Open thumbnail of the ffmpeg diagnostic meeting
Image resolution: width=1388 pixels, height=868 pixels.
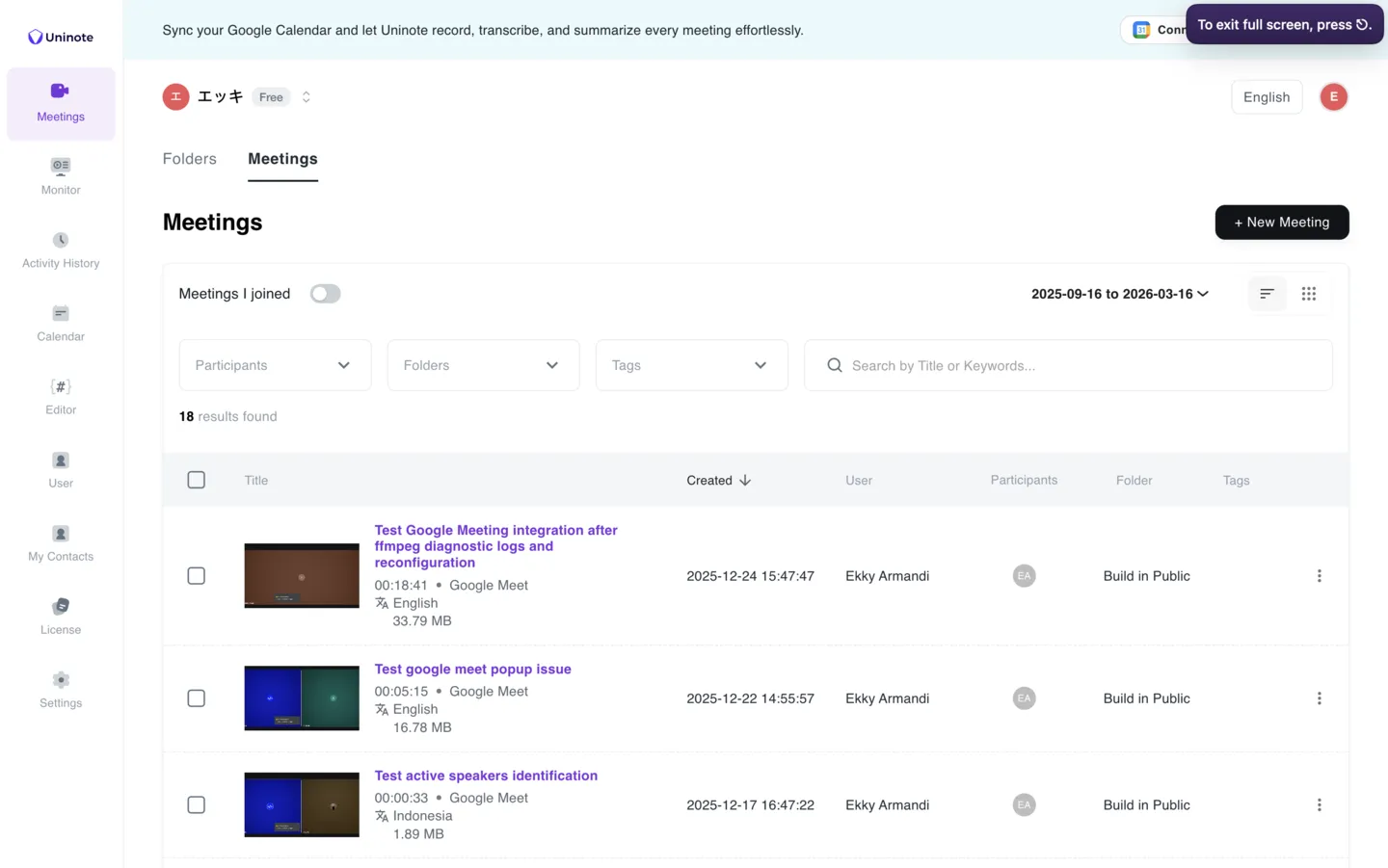302,576
